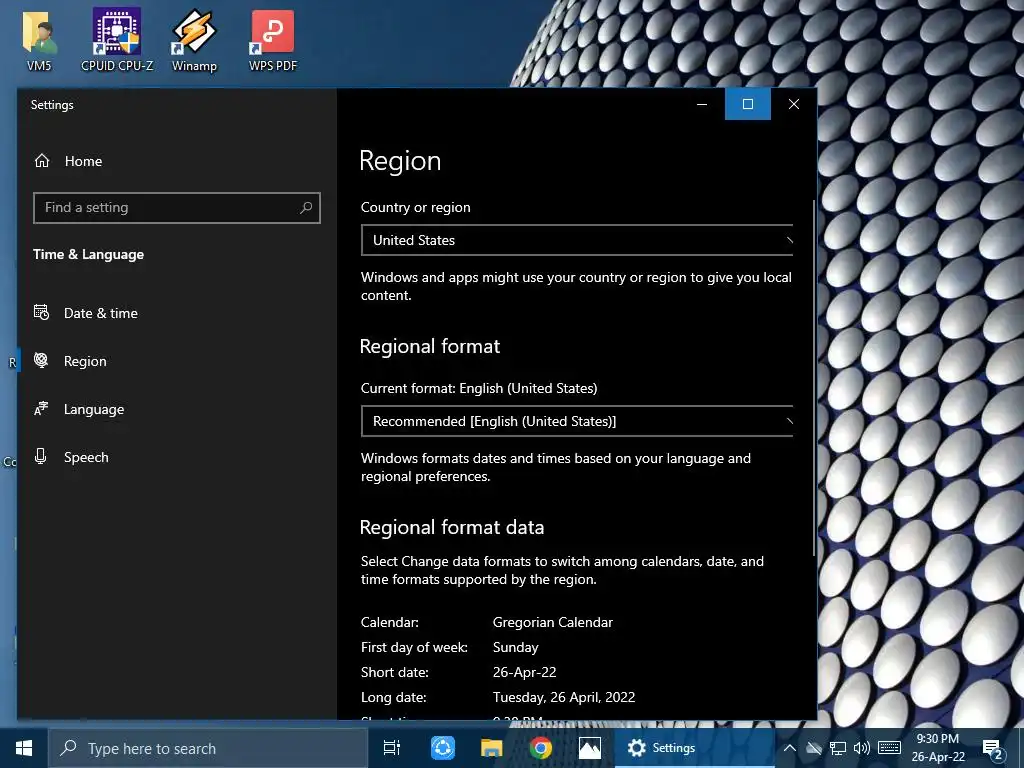1024x768 pixels.
Task: Open the notification action center
Action: [993, 749]
